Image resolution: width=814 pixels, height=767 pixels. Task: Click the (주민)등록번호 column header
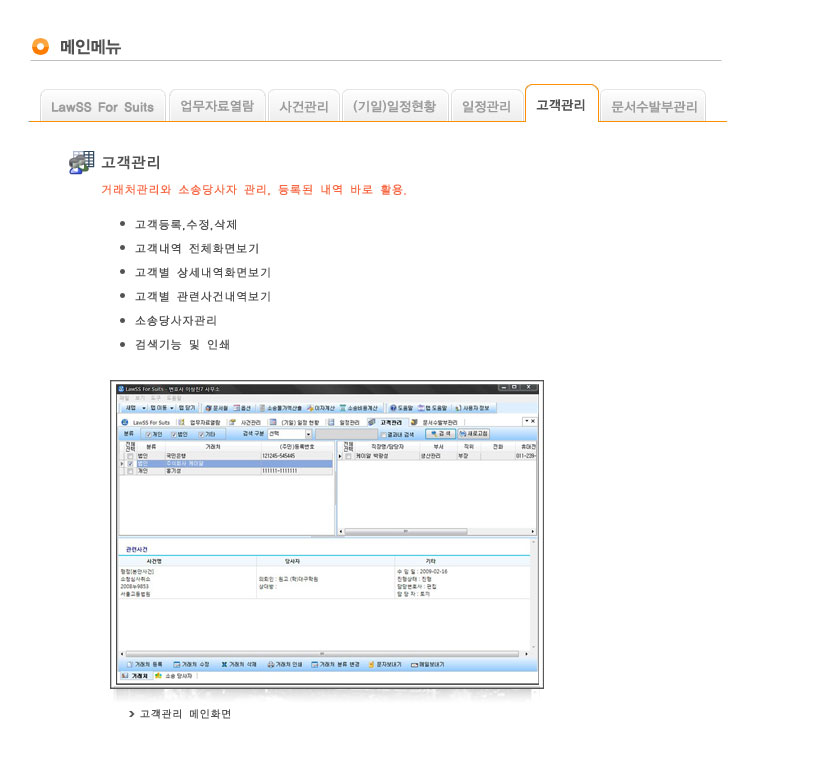297,447
